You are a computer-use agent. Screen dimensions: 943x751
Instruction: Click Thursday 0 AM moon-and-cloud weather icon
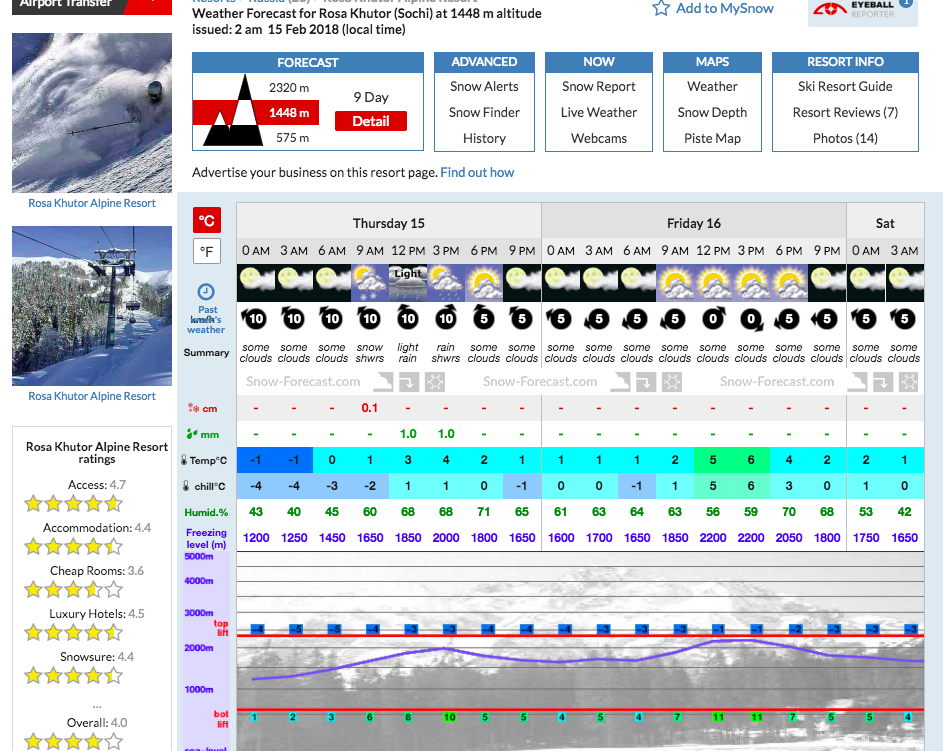[x=256, y=283]
